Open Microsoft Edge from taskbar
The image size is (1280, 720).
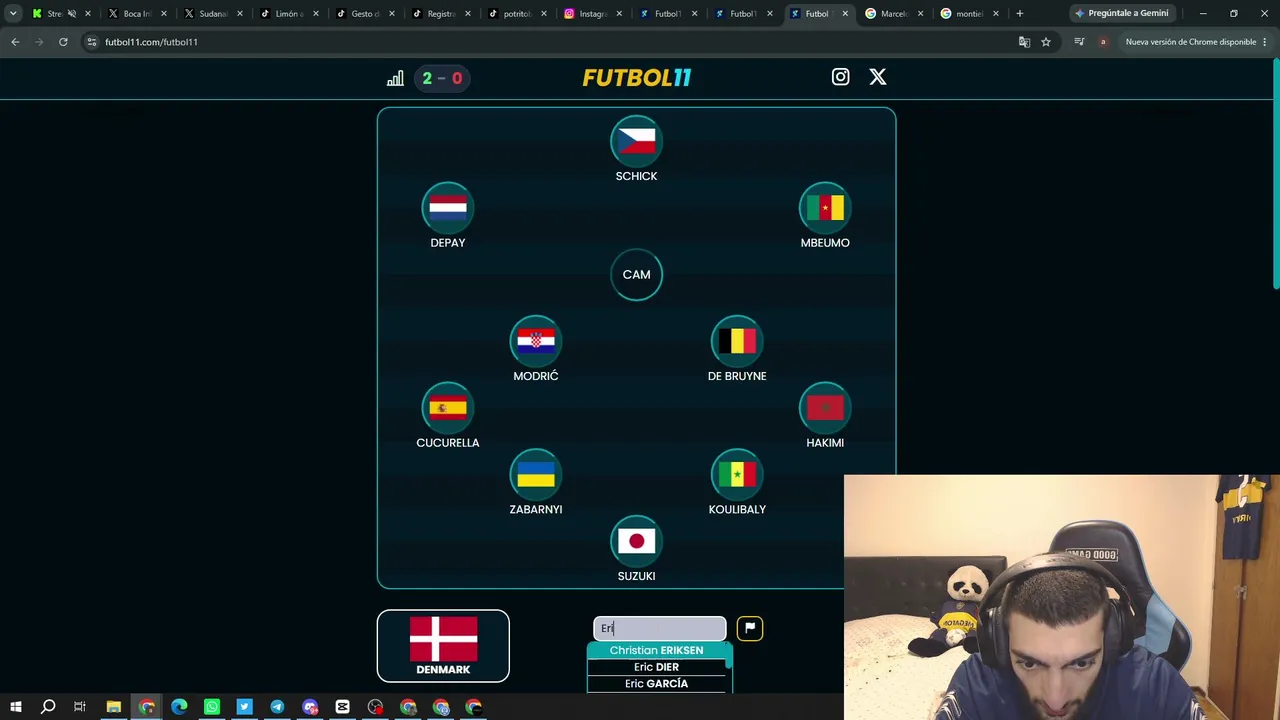click(x=179, y=707)
